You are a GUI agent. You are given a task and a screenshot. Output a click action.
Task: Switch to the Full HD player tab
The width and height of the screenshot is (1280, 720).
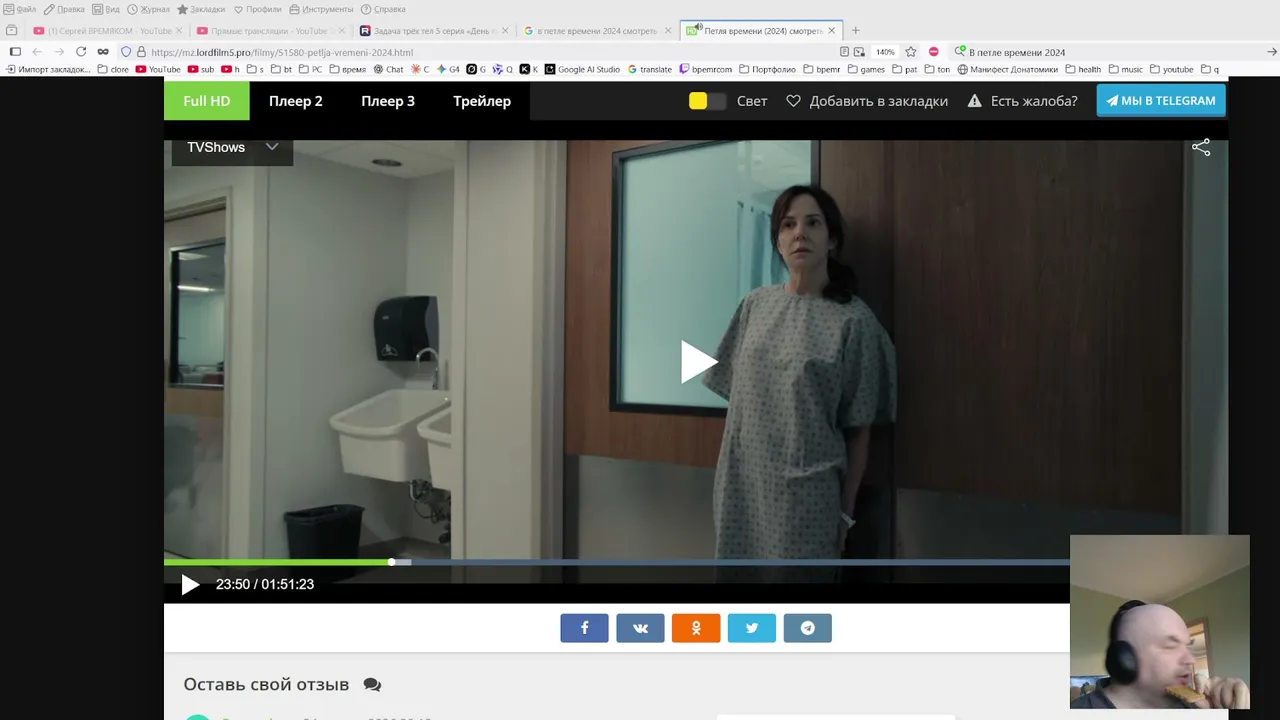pyautogui.click(x=207, y=101)
